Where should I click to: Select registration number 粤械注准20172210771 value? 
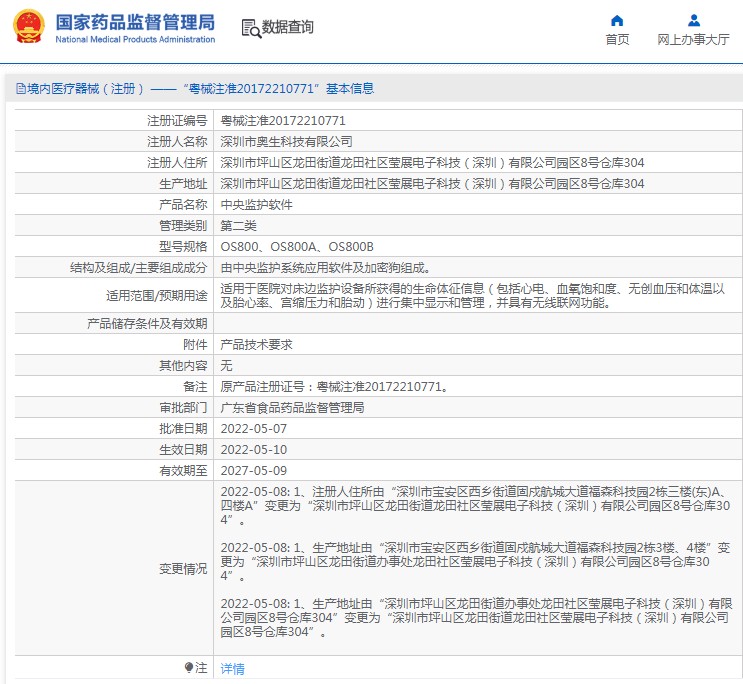coord(283,121)
